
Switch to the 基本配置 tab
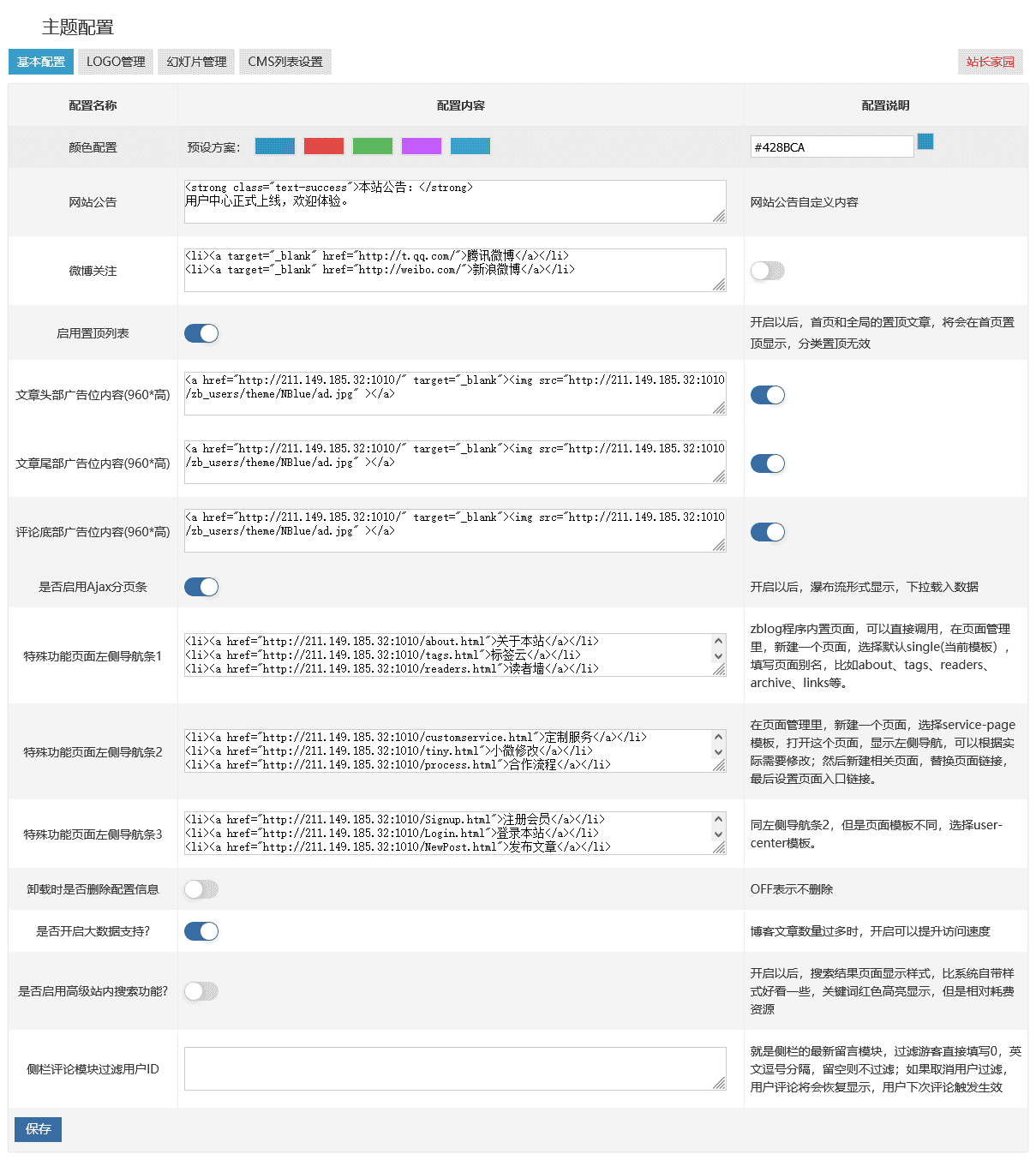click(x=41, y=62)
